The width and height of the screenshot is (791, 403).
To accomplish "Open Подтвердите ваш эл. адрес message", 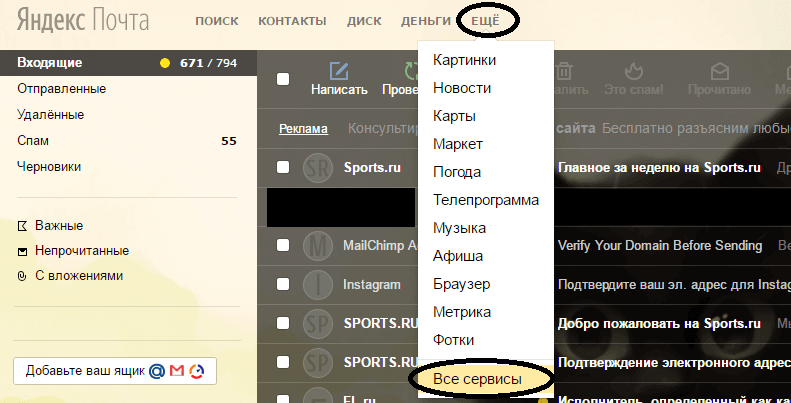I will tap(674, 284).
